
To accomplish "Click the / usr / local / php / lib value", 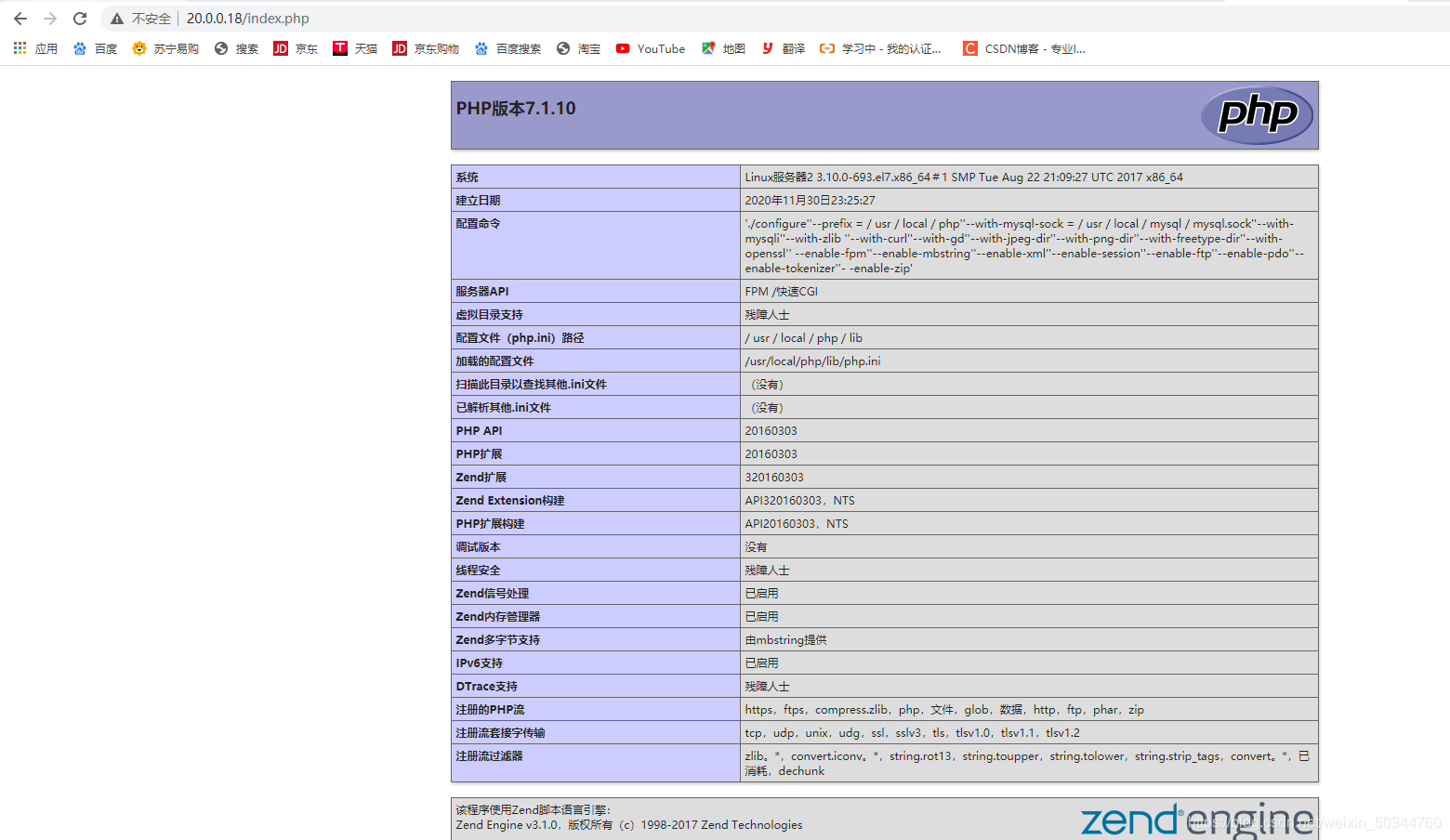I will (803, 337).
